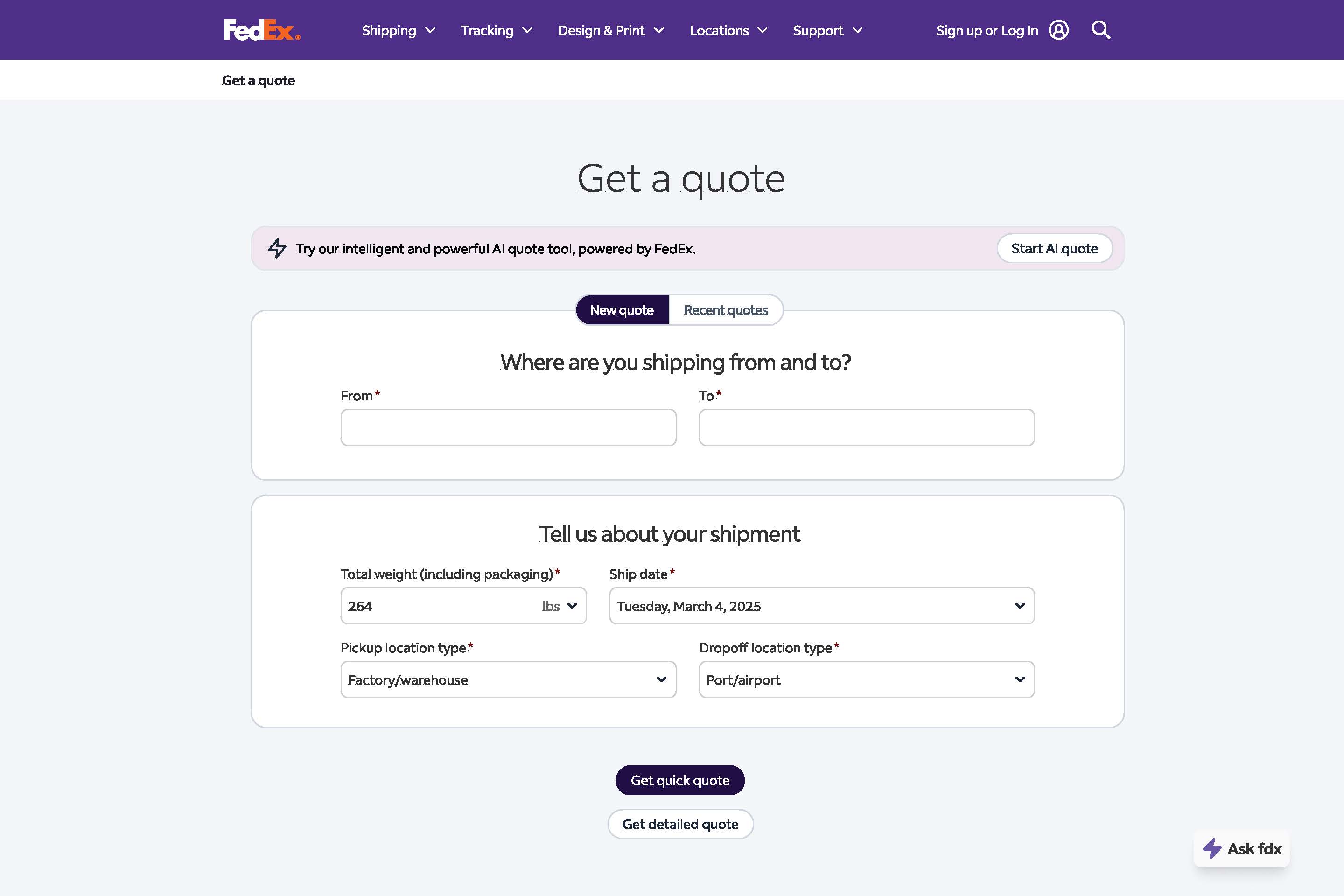Expand the chevron next to Tracking
Image resolution: width=1344 pixels, height=896 pixels.
click(x=527, y=30)
